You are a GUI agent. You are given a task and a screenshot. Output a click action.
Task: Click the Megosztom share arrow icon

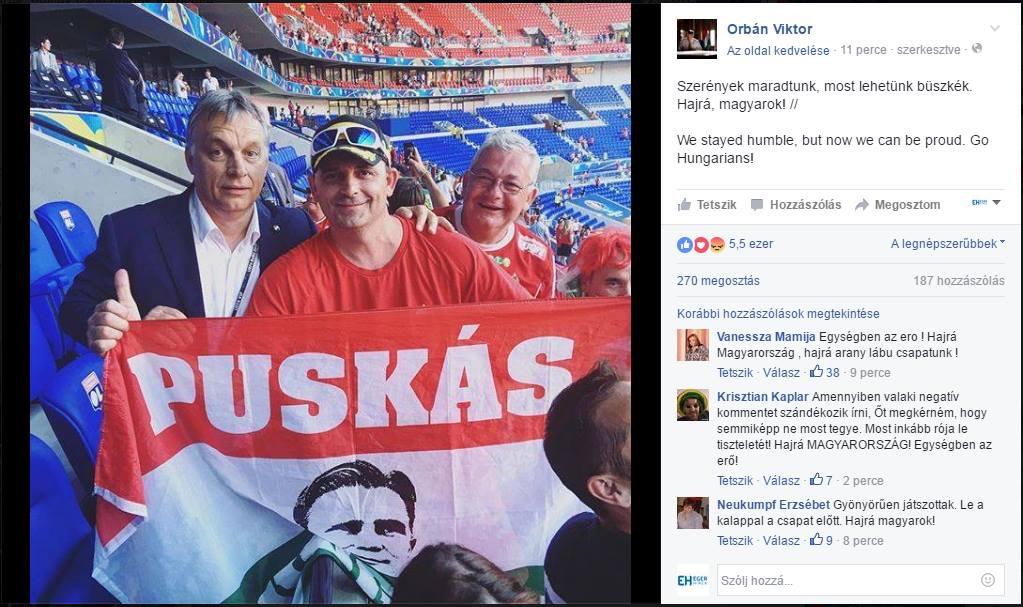(x=861, y=205)
